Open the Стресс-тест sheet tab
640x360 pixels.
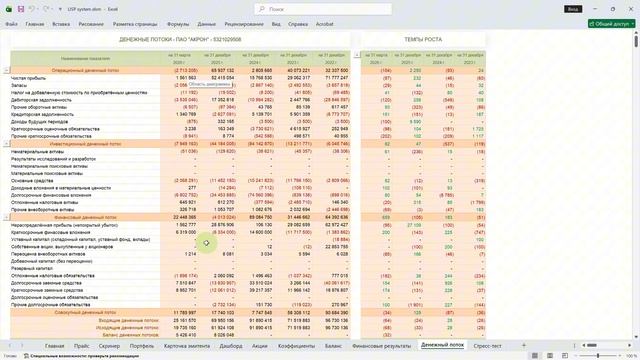click(x=487, y=346)
